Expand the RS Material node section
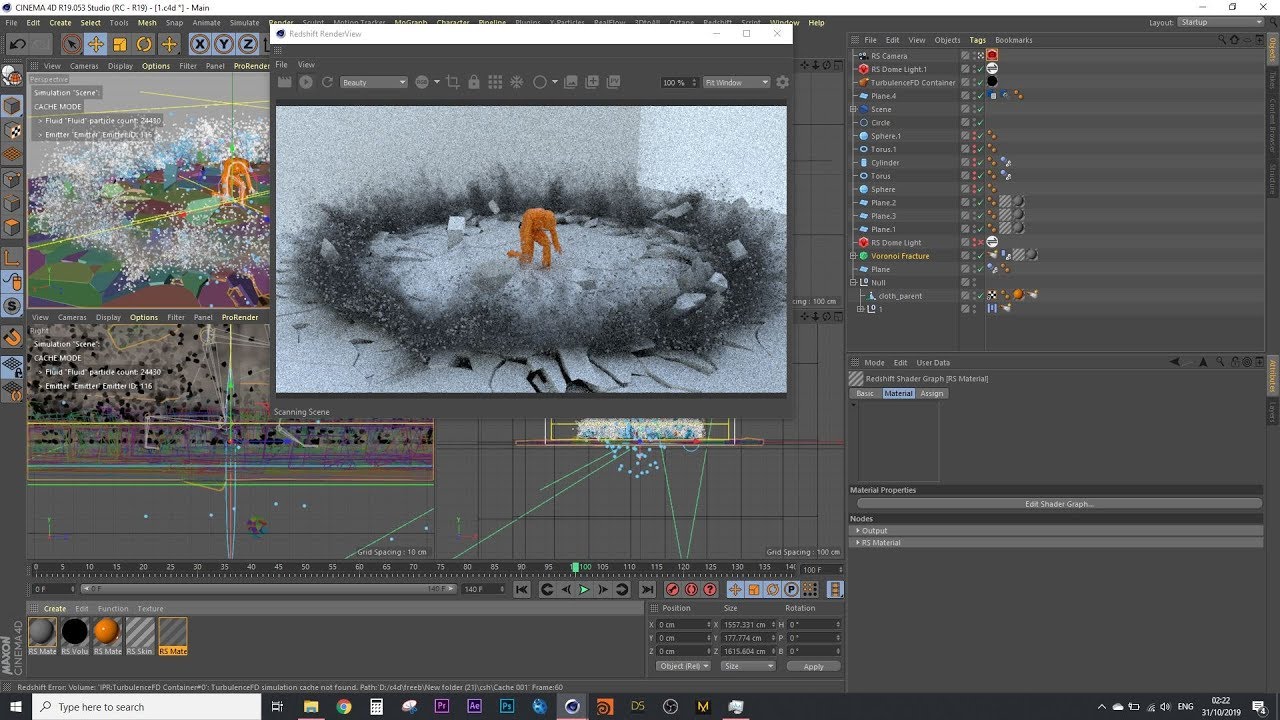 click(x=1056, y=542)
